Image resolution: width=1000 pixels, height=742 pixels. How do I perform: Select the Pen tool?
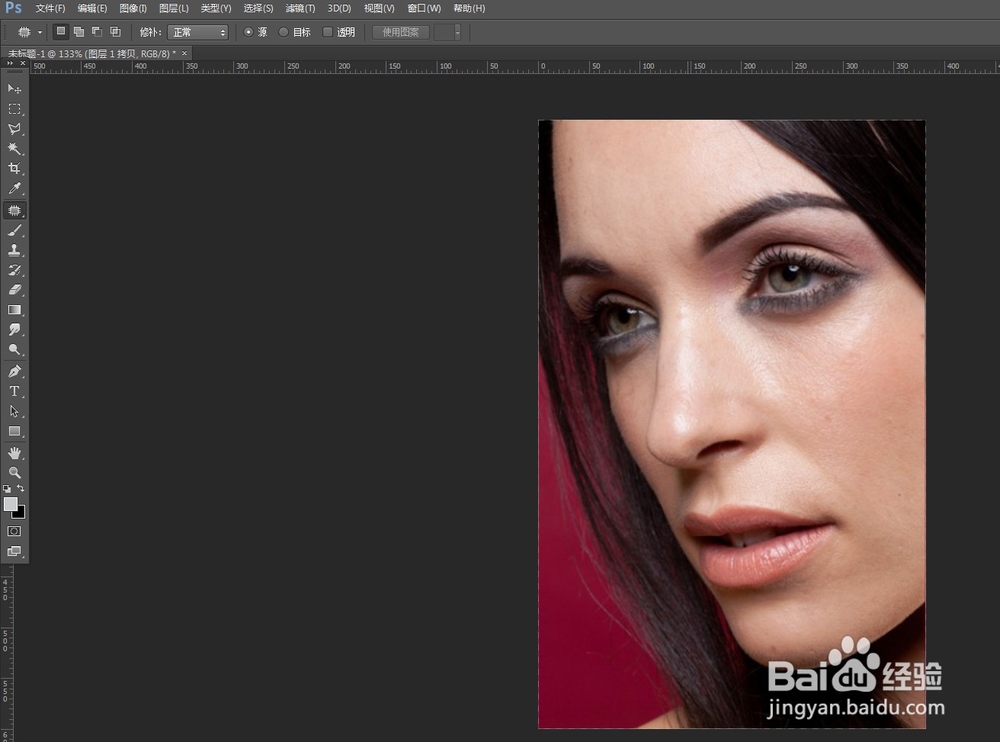coord(14,371)
